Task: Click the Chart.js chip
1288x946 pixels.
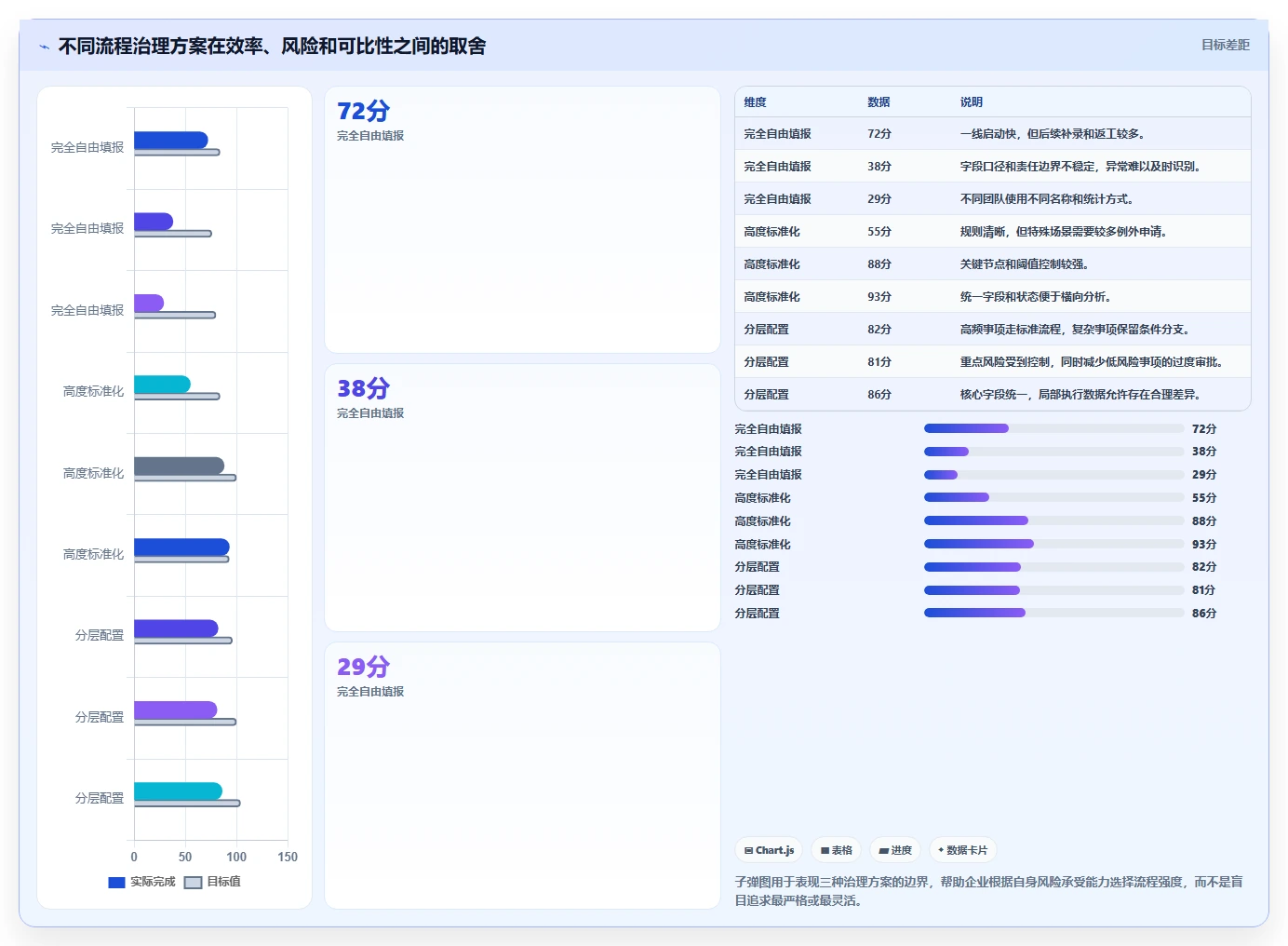Action: coord(769,850)
